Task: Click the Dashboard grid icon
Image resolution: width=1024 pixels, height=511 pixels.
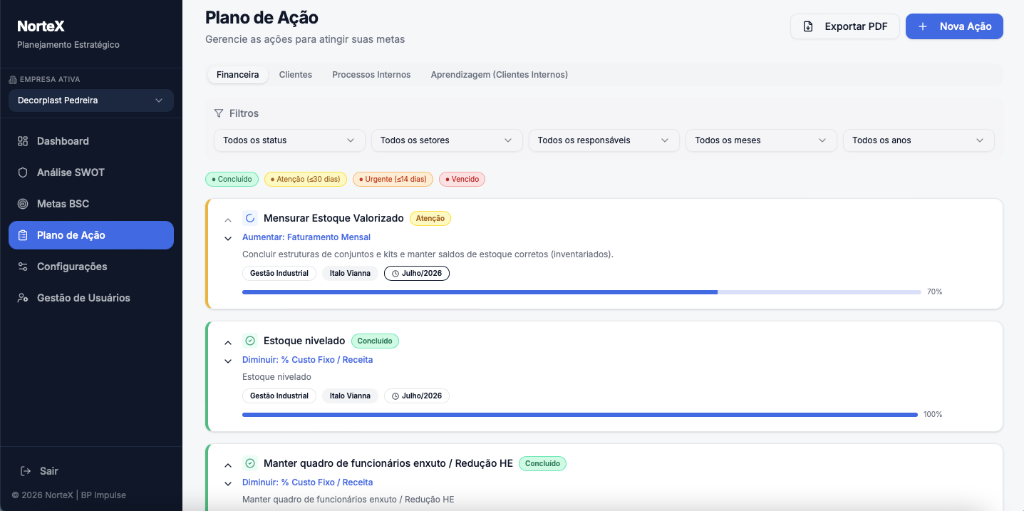Action: [23, 141]
